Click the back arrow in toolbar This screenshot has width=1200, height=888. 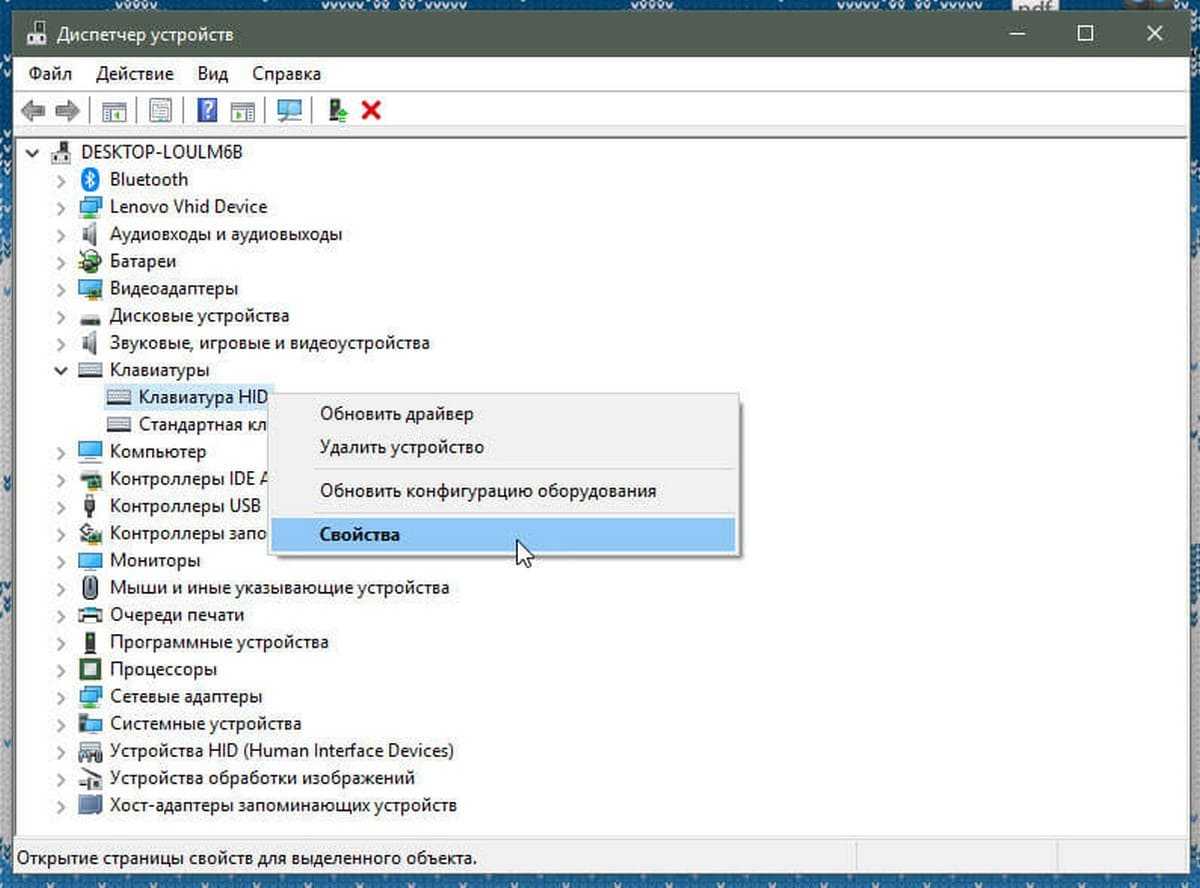[x=33, y=110]
